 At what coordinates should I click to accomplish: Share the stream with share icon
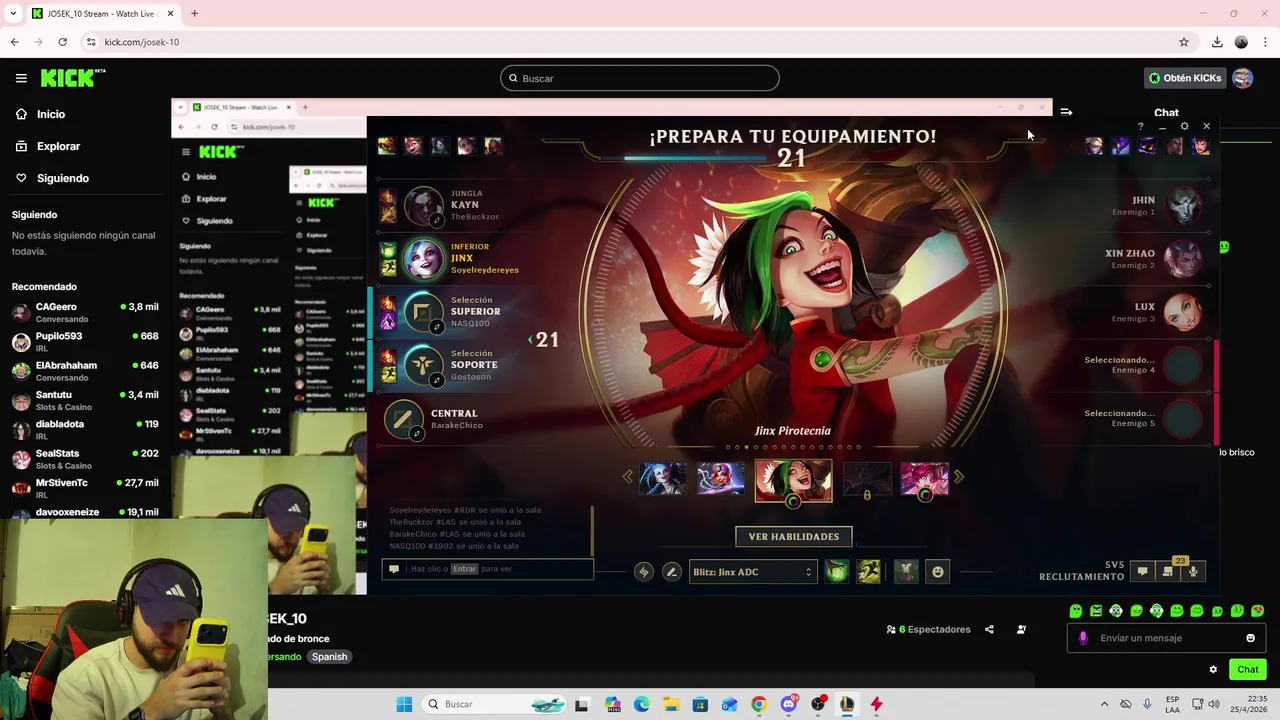pyautogui.click(x=989, y=630)
